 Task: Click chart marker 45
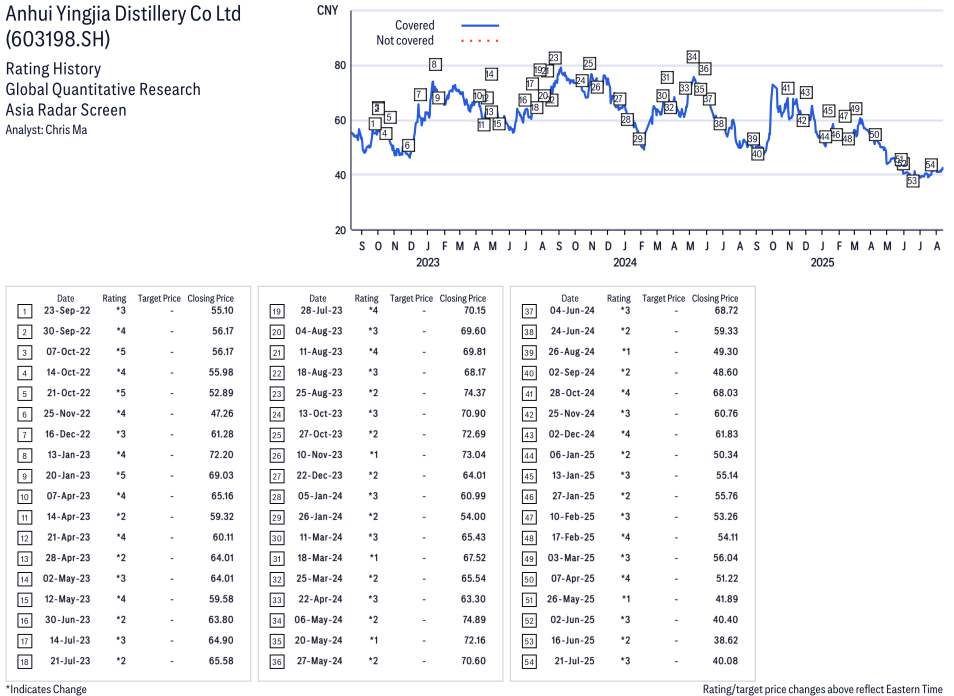tap(828, 111)
